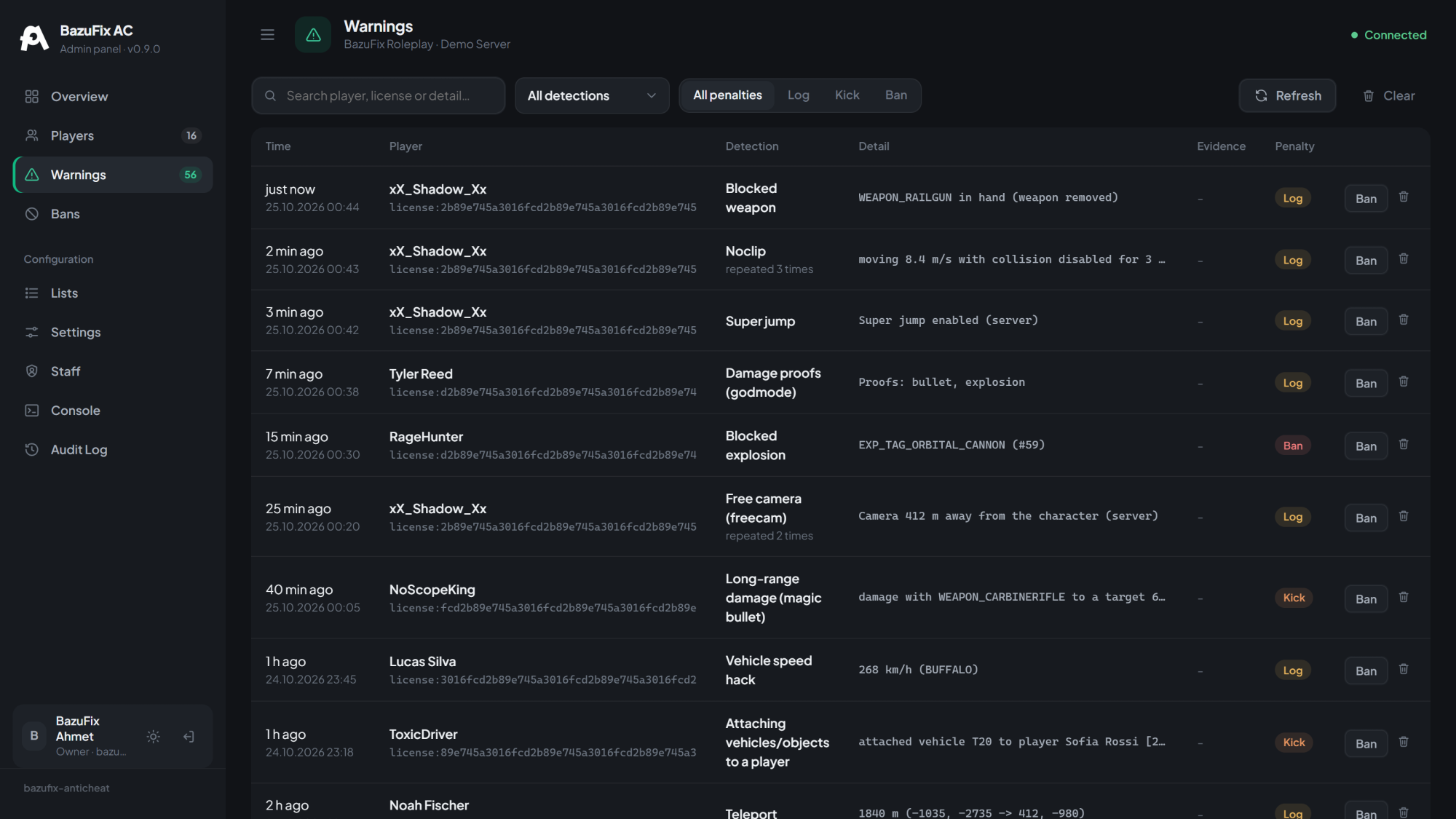This screenshot has width=1456, height=819.
Task: Delete the RageHunter warning via trash icon
Action: point(1404,445)
